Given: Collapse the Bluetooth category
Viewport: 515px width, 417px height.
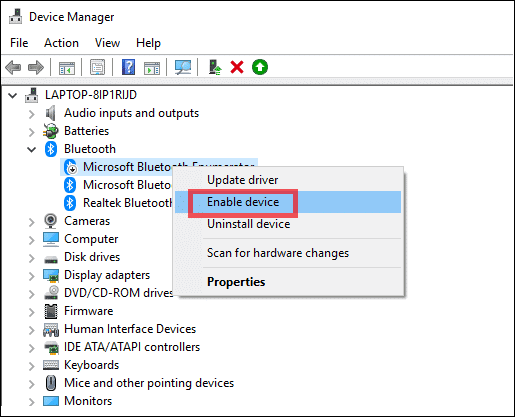Looking at the screenshot, I should click(32, 150).
